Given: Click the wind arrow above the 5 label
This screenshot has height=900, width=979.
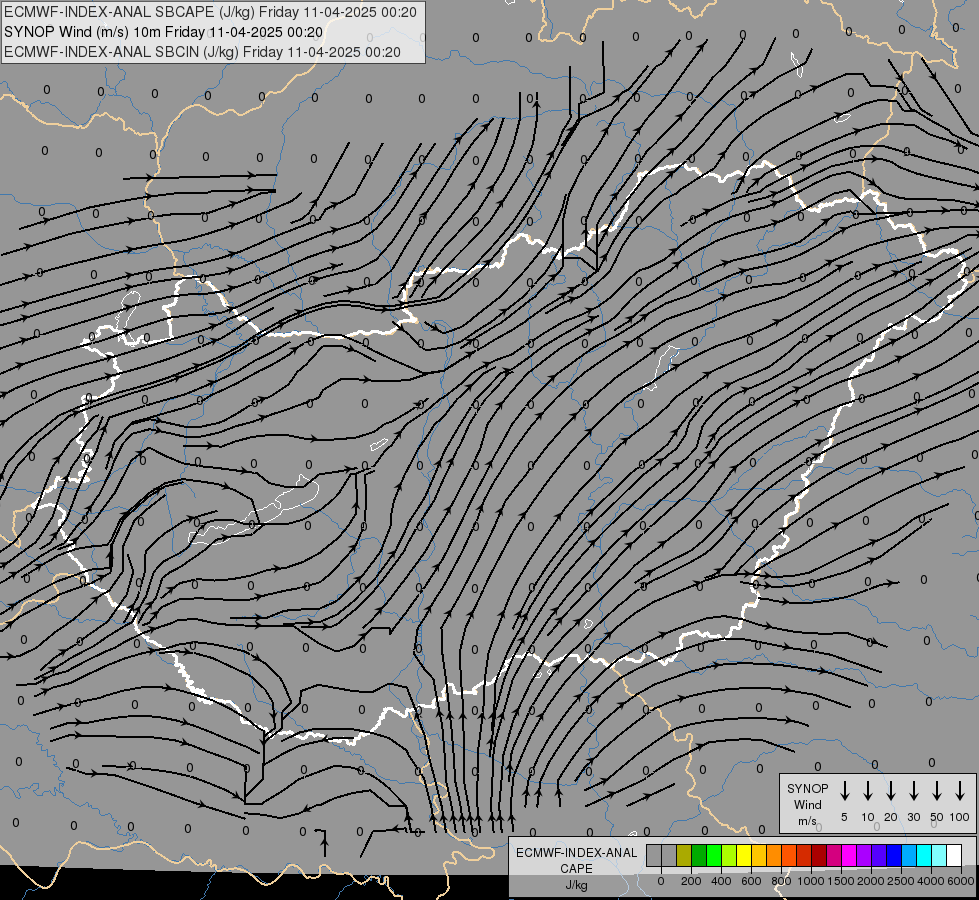Looking at the screenshot, I should click(845, 791).
